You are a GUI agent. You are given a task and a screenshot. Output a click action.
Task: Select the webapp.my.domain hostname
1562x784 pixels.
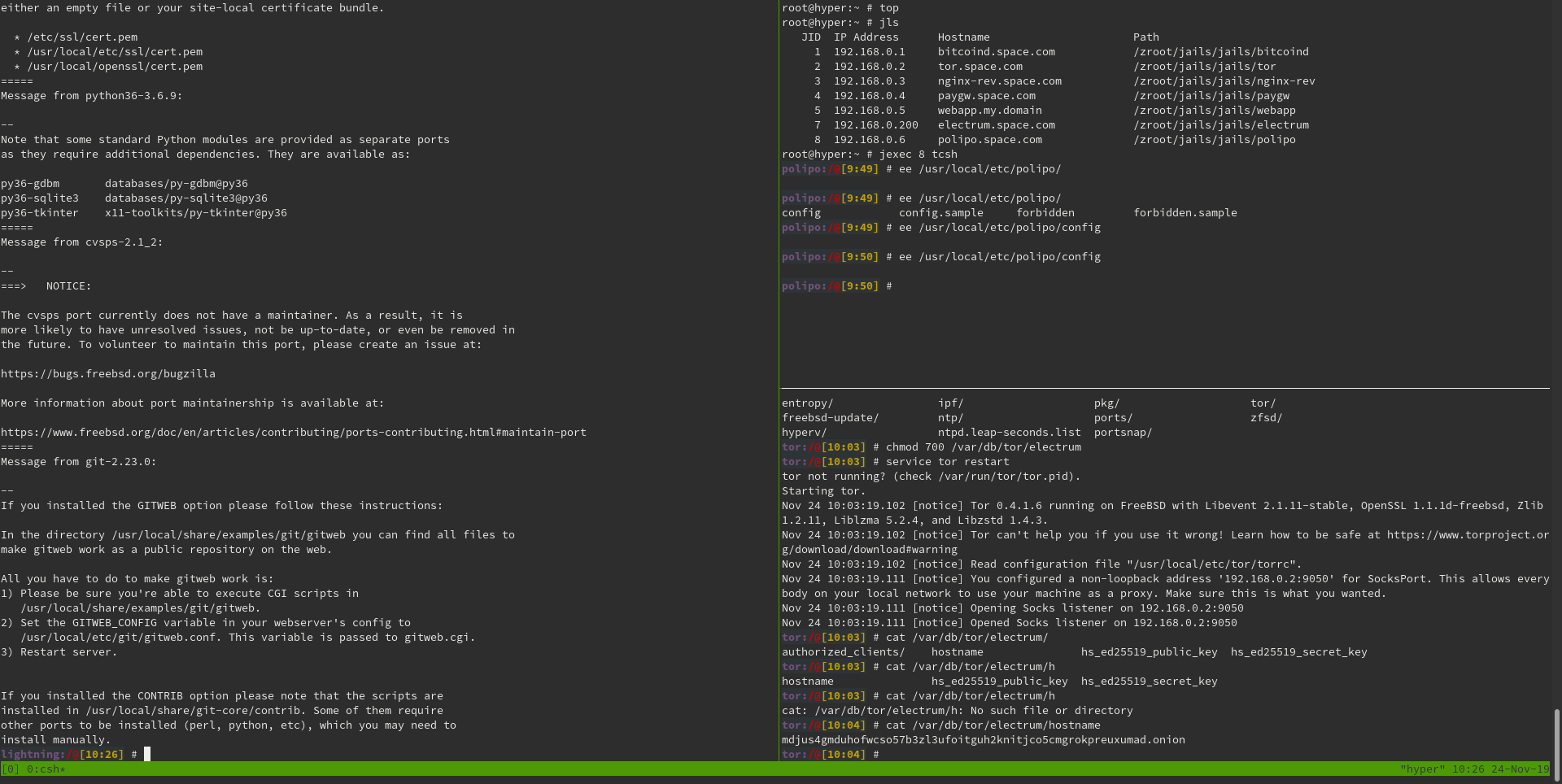(x=990, y=111)
